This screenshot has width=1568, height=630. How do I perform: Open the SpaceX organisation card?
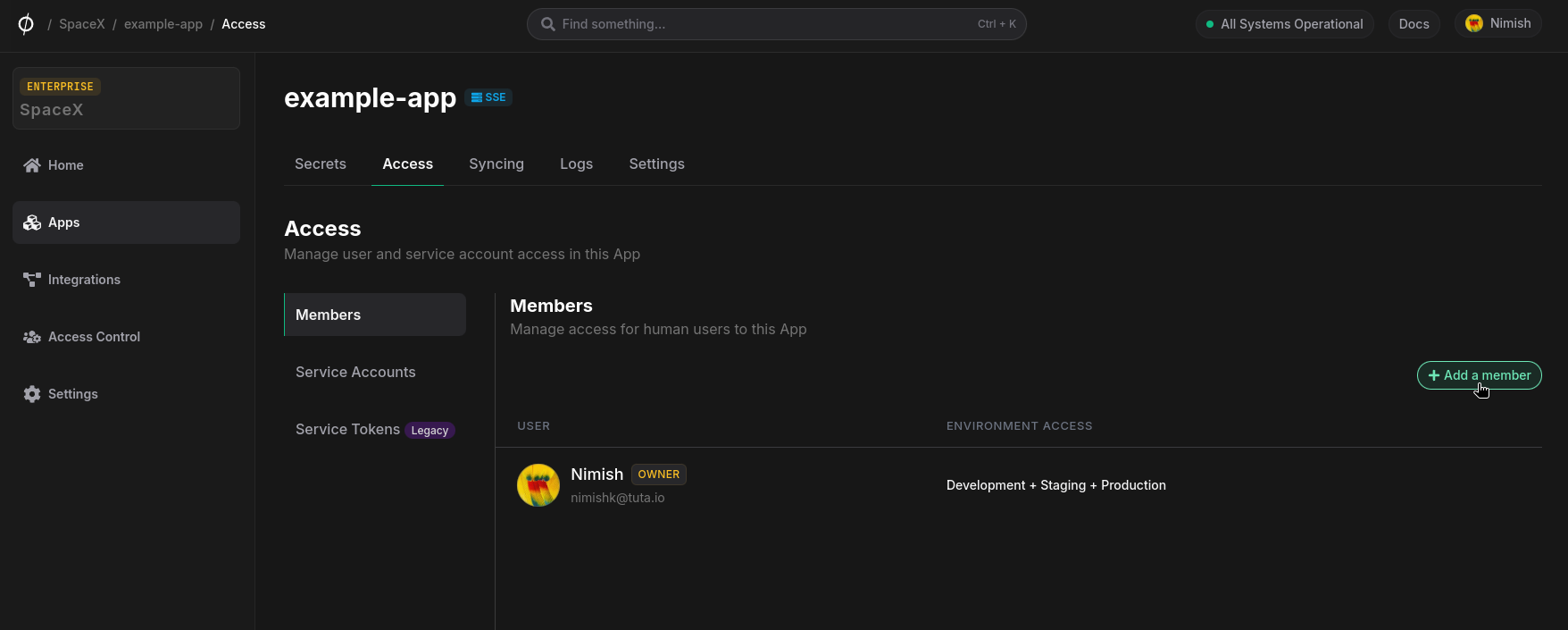click(x=126, y=98)
